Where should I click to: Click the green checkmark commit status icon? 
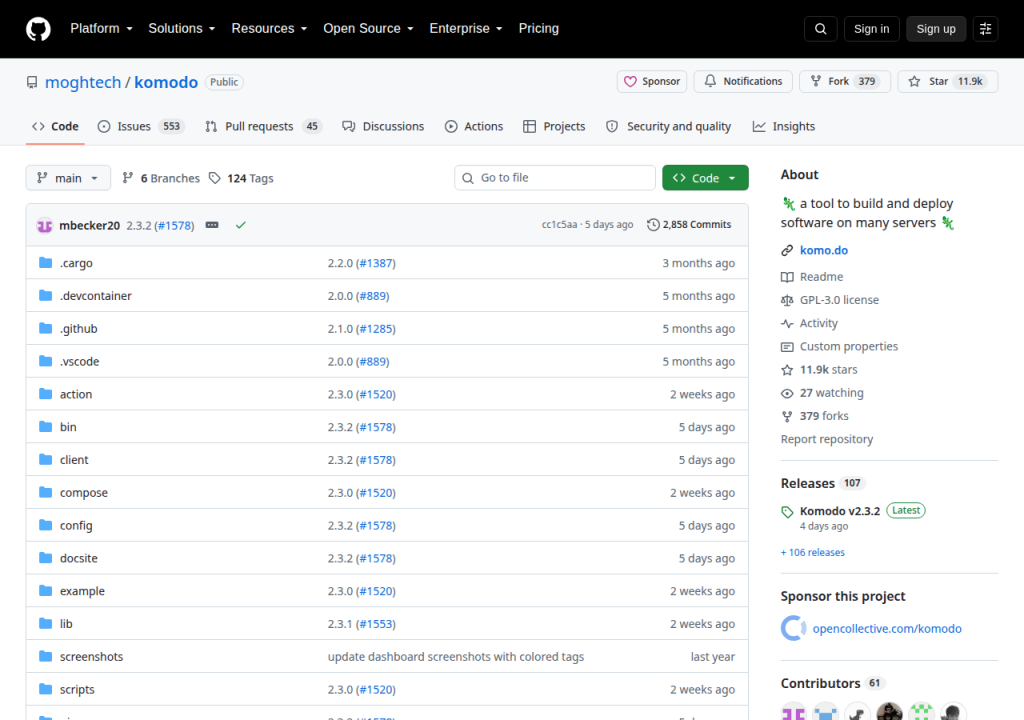241,225
